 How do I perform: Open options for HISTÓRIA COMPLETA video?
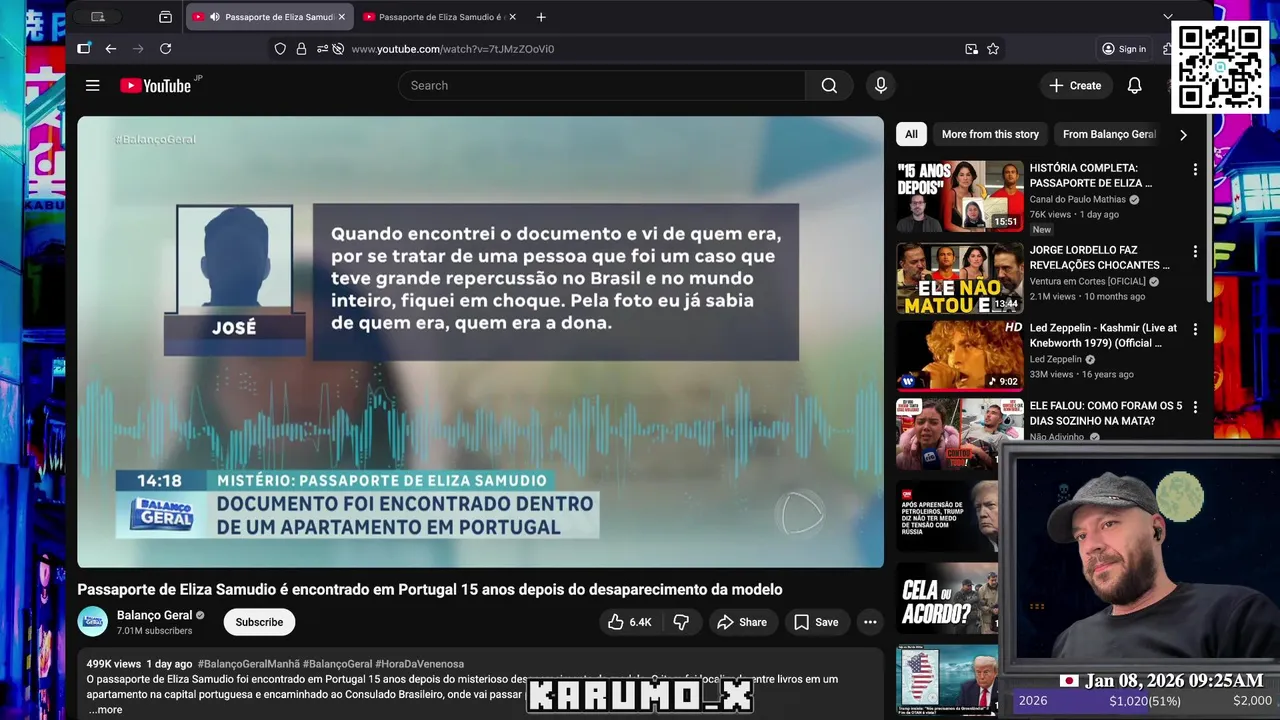[x=1194, y=170]
